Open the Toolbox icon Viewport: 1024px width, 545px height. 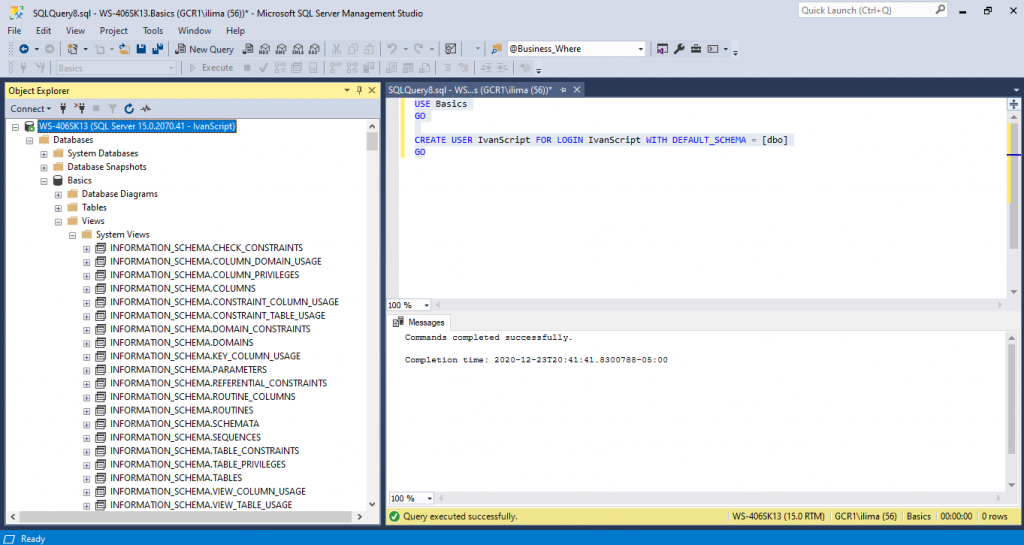(696, 49)
